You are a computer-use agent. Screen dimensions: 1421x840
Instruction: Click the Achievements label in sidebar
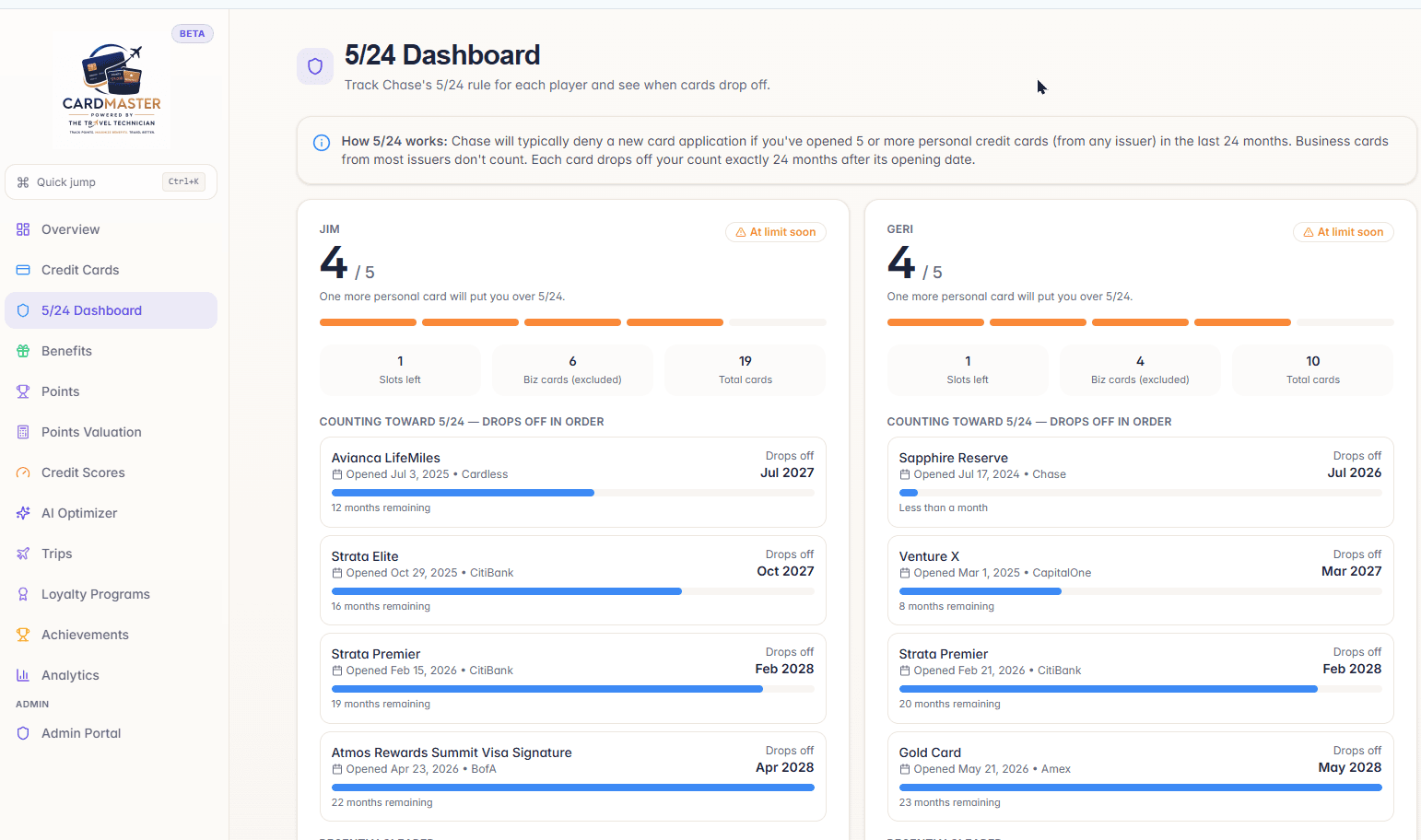coord(85,635)
